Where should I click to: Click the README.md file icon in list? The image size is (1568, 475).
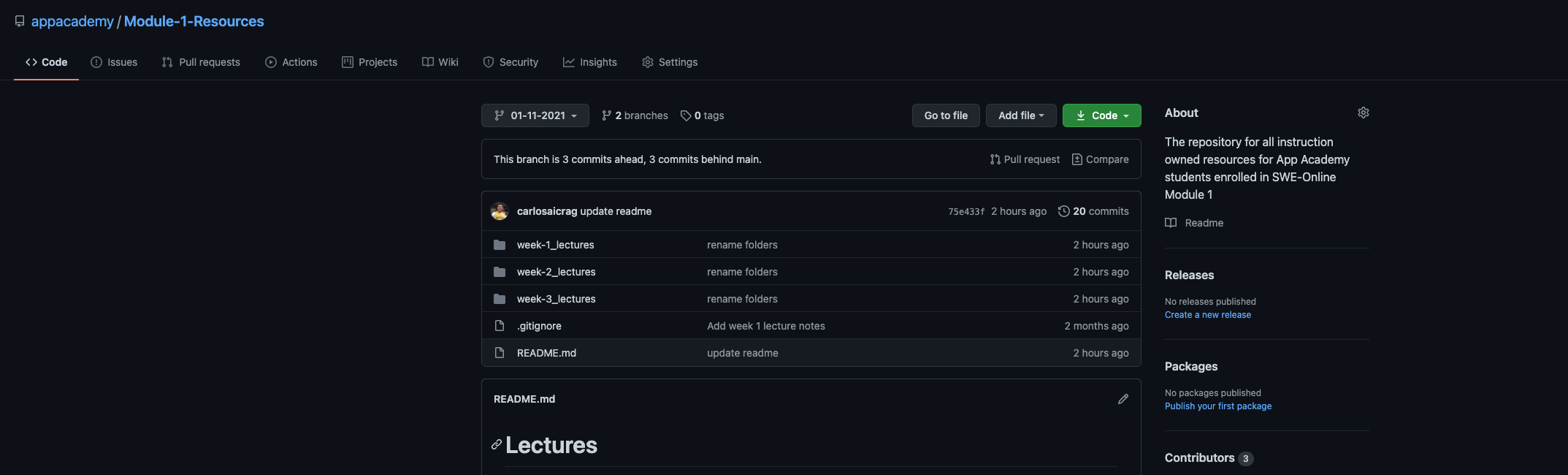(500, 353)
